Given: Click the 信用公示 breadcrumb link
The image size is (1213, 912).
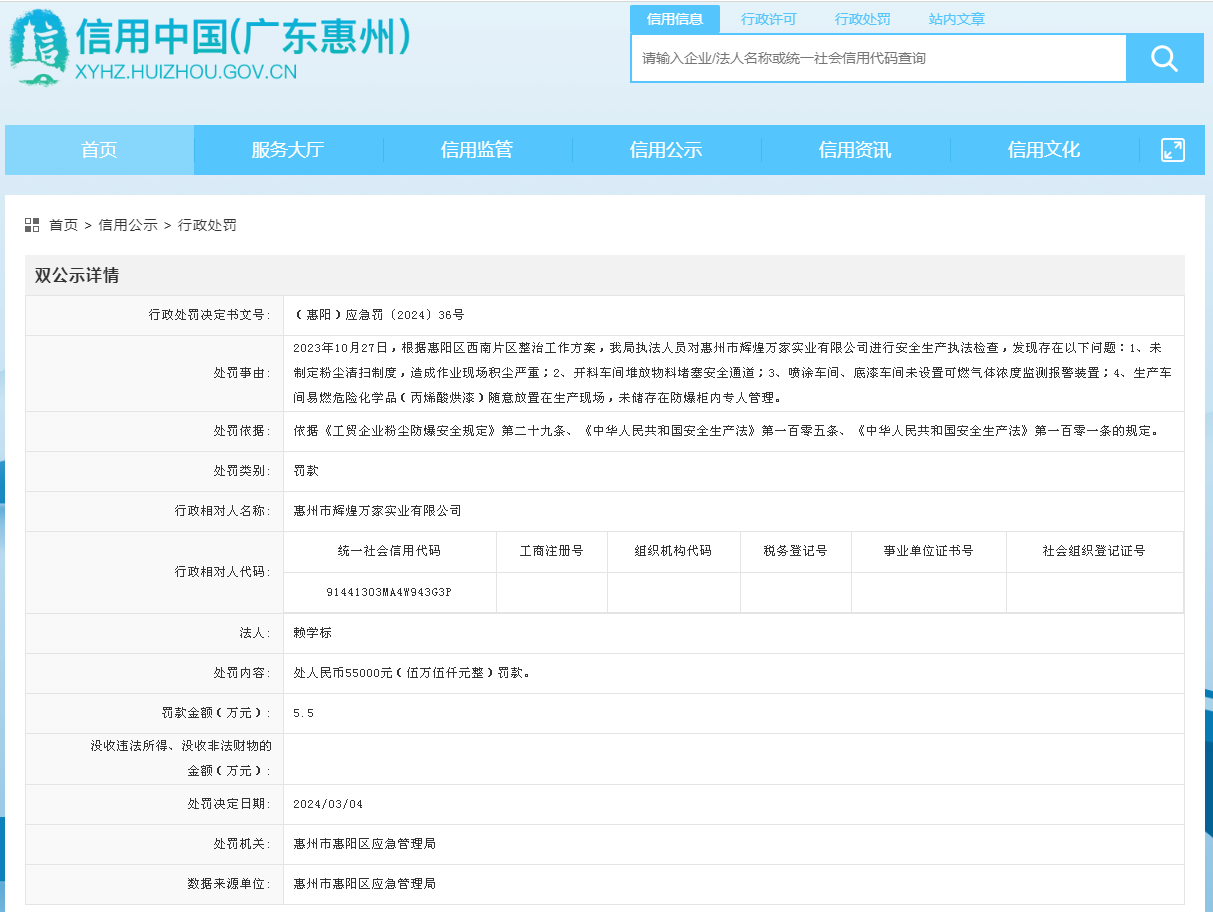Looking at the screenshot, I should (128, 225).
